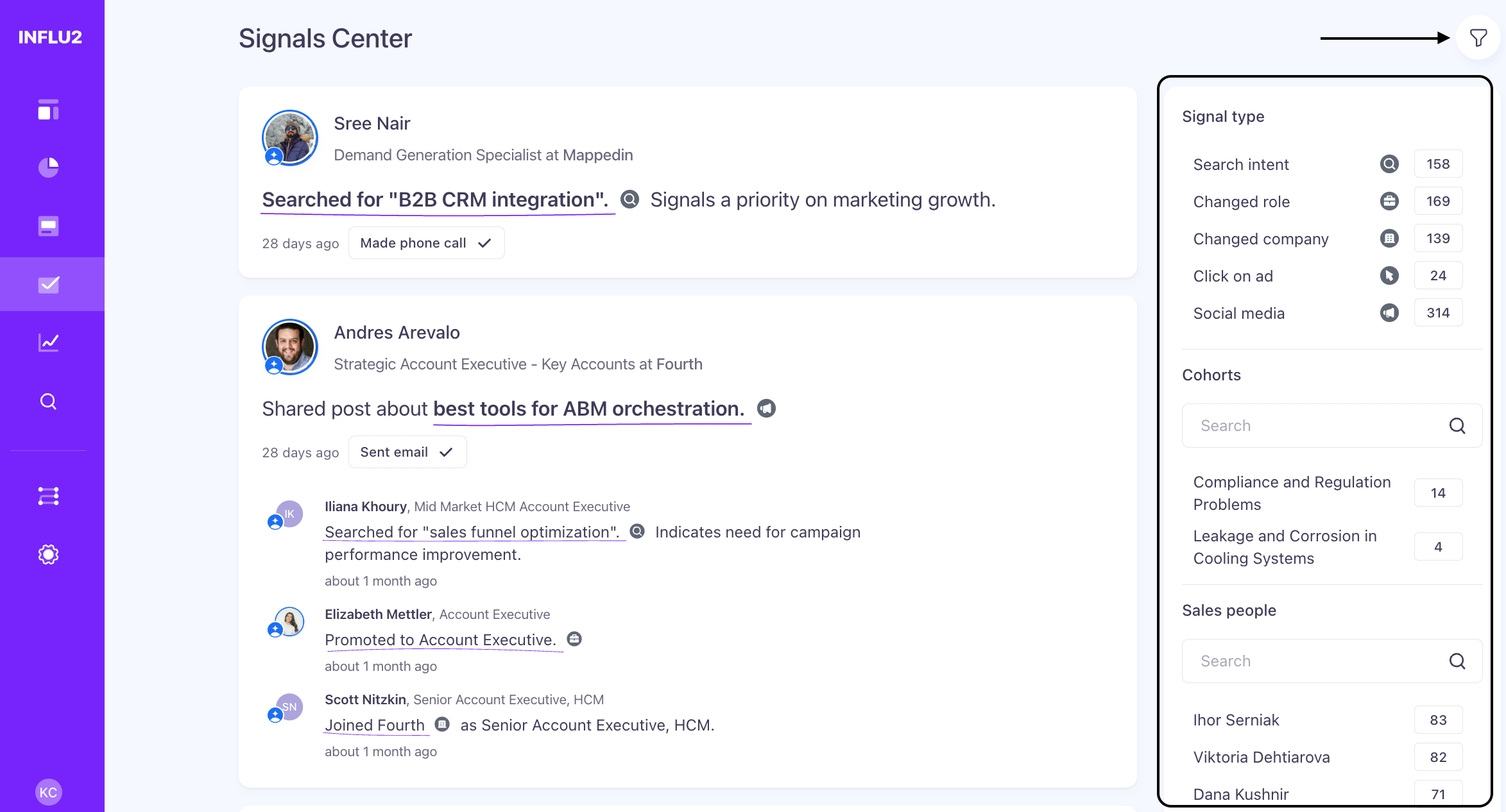
Task: Open the line graph analytics sidebar icon
Action: (48, 343)
